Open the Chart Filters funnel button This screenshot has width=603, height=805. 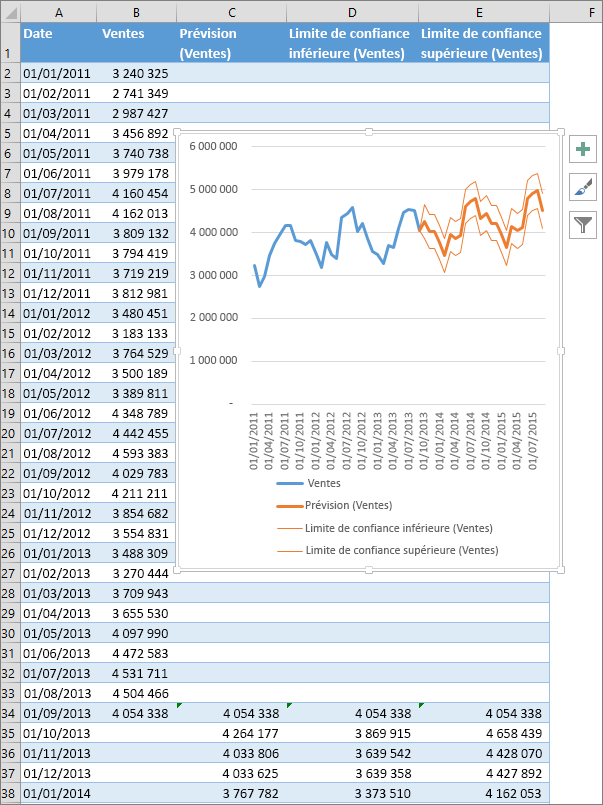[x=582, y=224]
